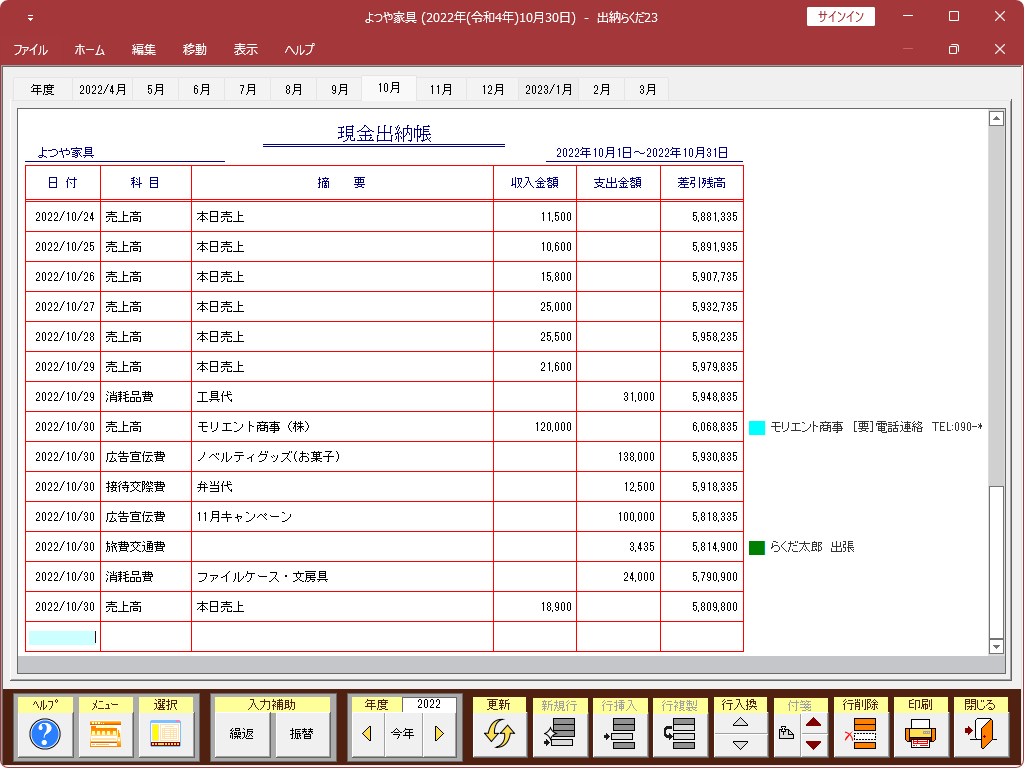Click the 行削除 delete row icon
The height and width of the screenshot is (768, 1024).
click(x=860, y=734)
